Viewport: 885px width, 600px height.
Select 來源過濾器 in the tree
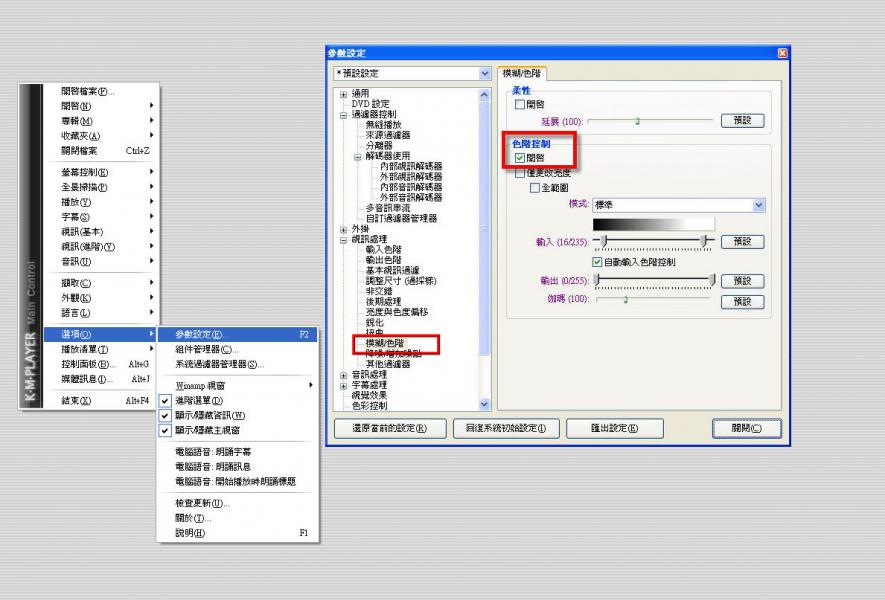(388, 135)
